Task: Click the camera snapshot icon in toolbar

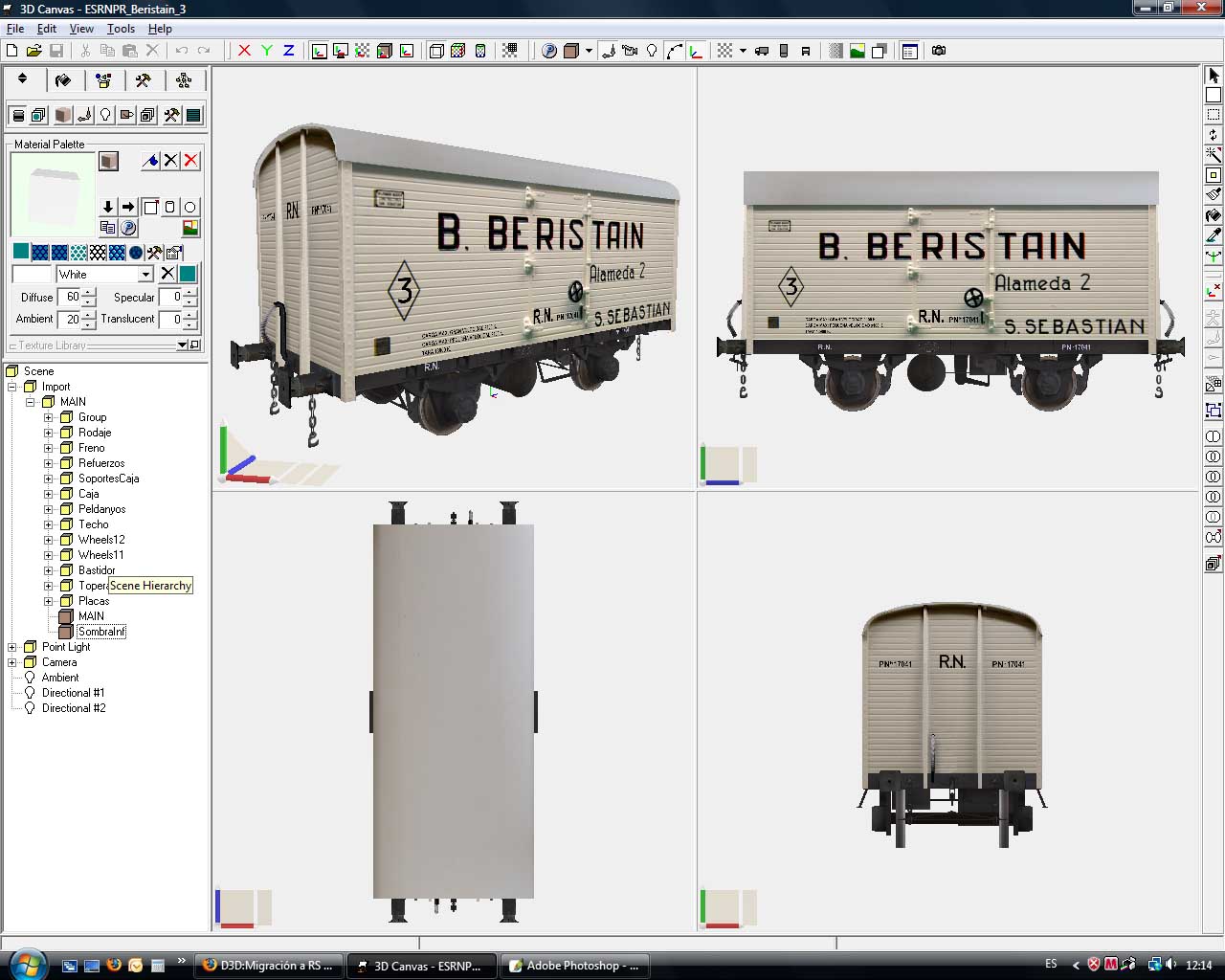Action: tap(939, 51)
